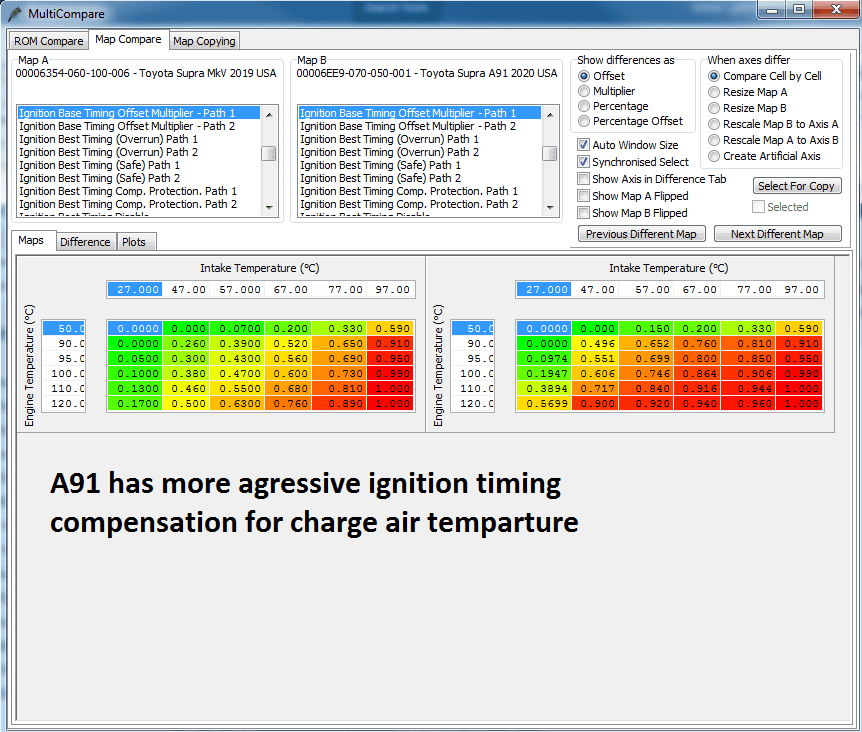This screenshot has width=862, height=732.
Task: Click Map B cell value 0.496
Action: coord(595,343)
